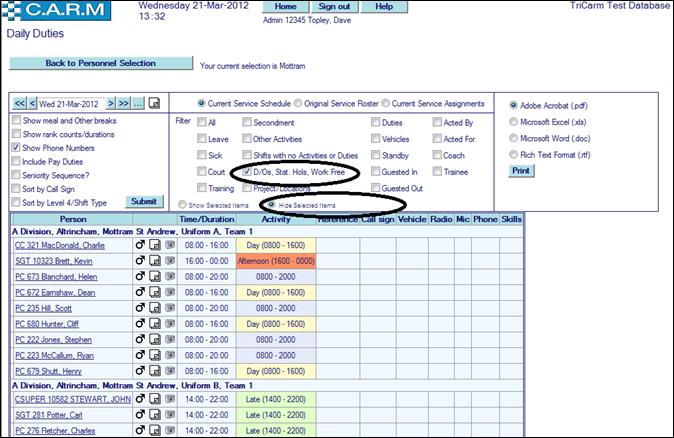This screenshot has height=438, width=674.
Task: Click the date input field showing 21-Mar-2012
Action: tap(71, 103)
